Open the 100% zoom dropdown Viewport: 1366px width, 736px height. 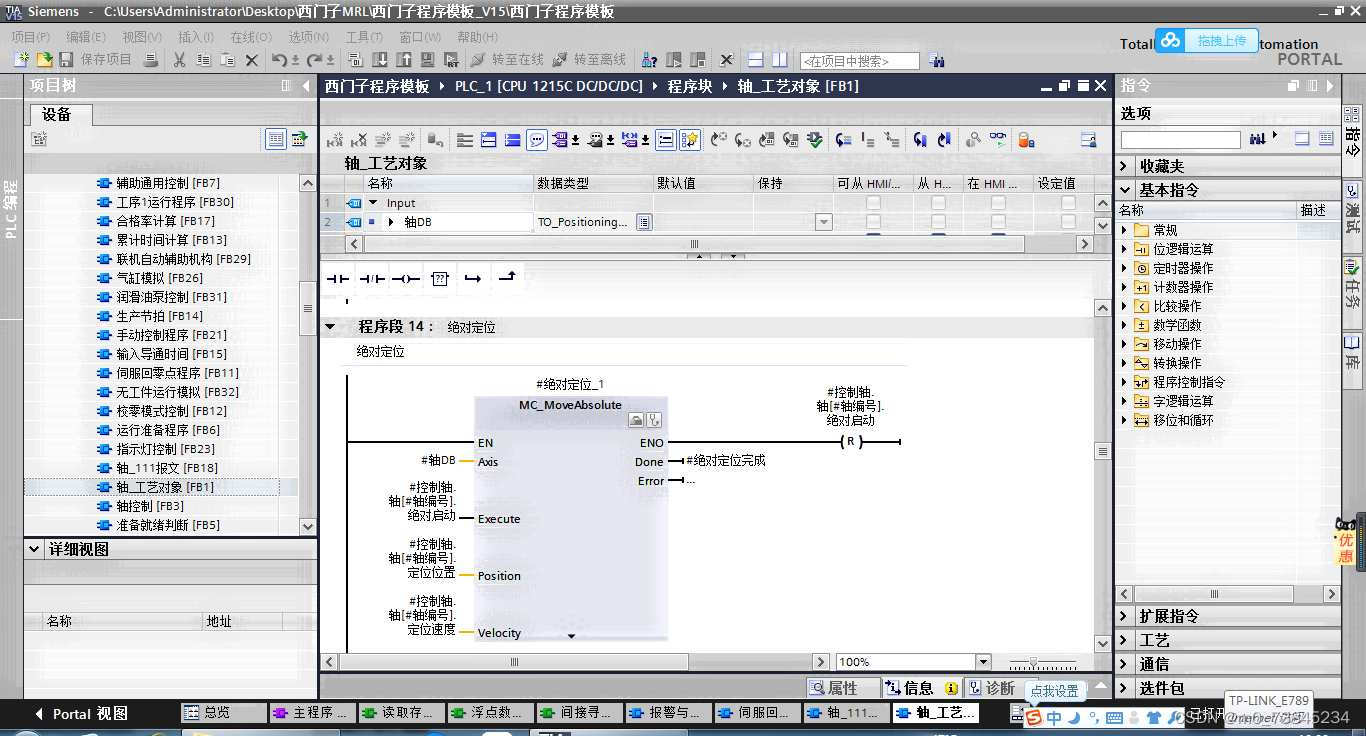pos(983,662)
